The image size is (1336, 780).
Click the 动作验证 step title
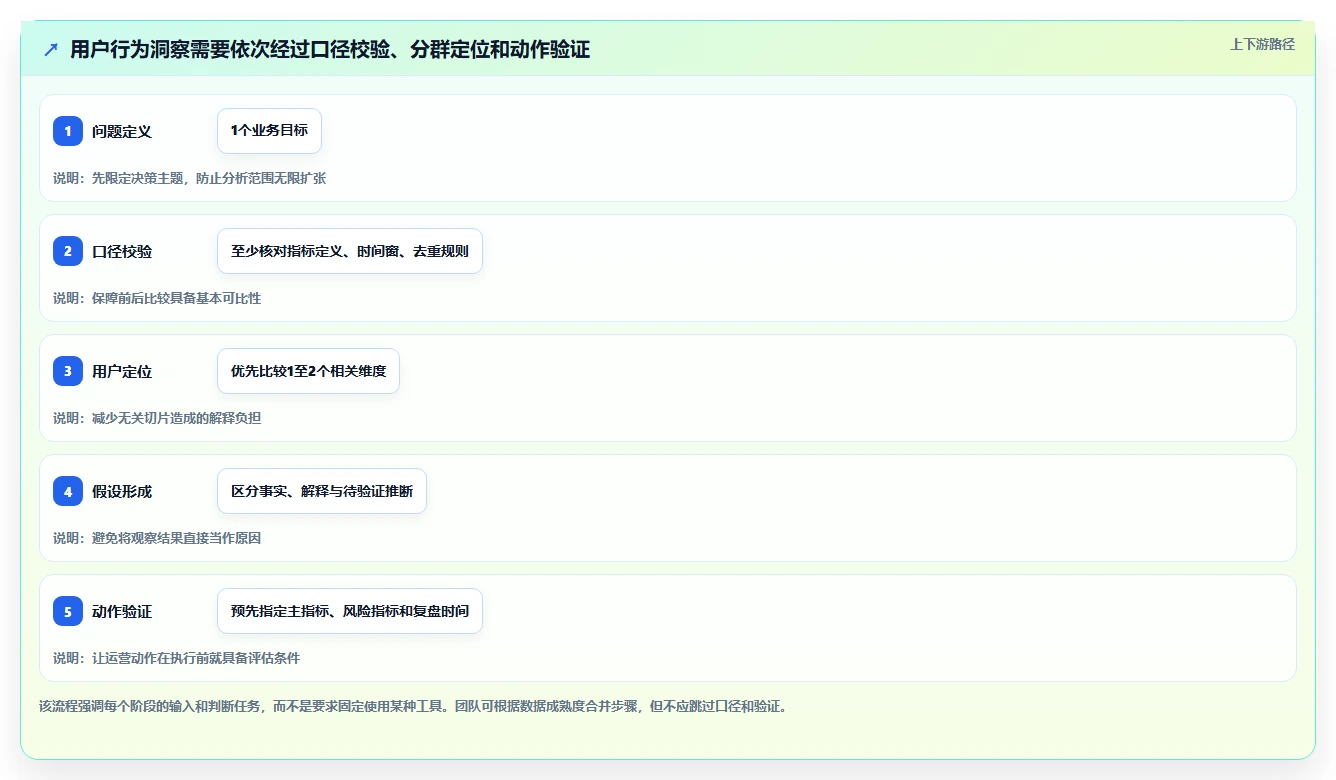click(x=122, y=611)
